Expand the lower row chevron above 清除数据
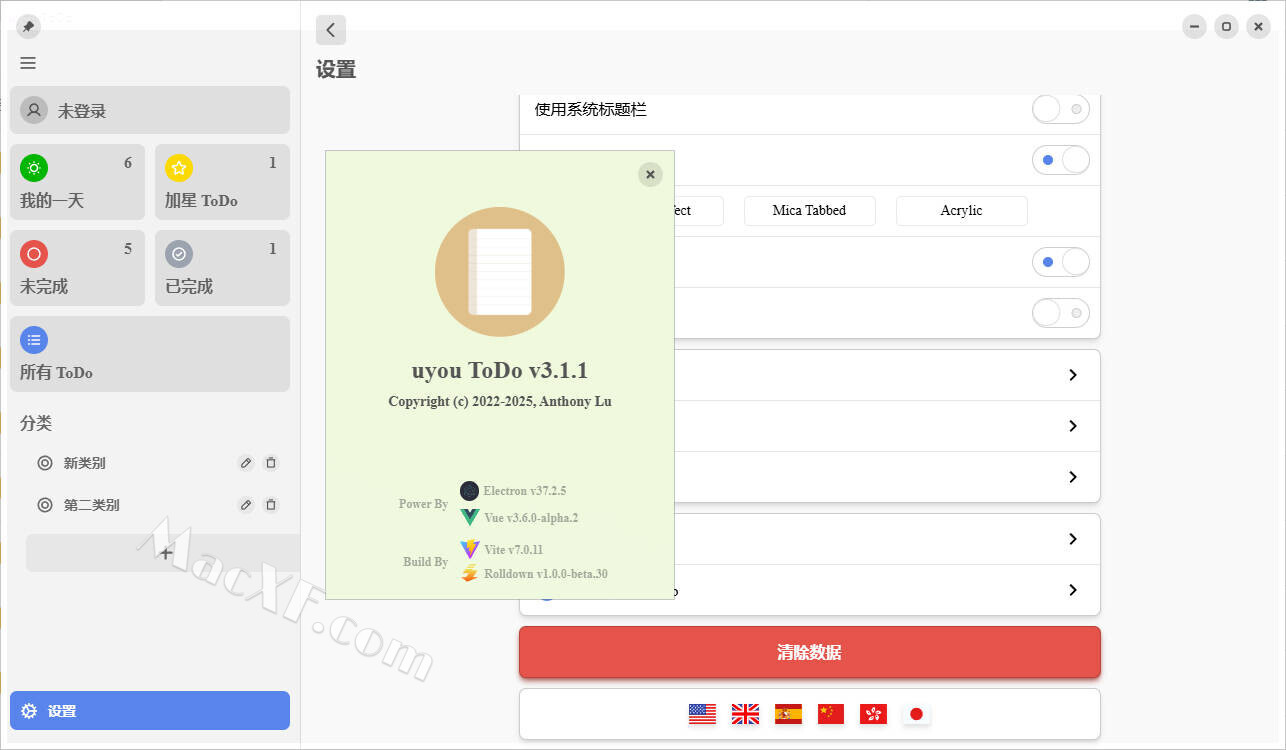The width and height of the screenshot is (1286, 750). pyautogui.click(x=1072, y=590)
